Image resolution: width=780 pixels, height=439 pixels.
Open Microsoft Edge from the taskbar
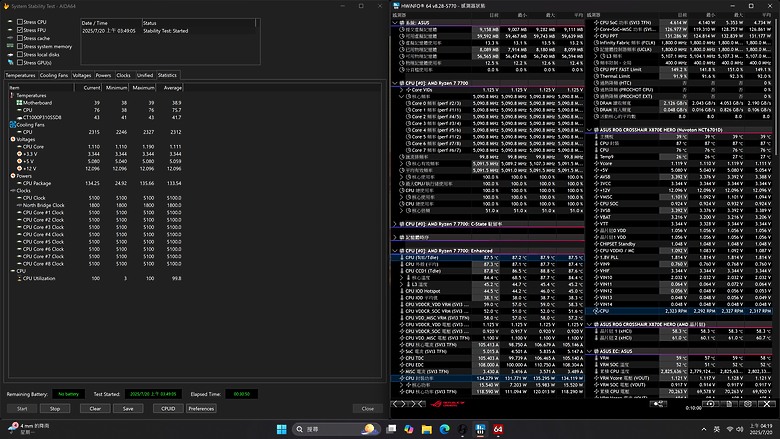(445, 429)
